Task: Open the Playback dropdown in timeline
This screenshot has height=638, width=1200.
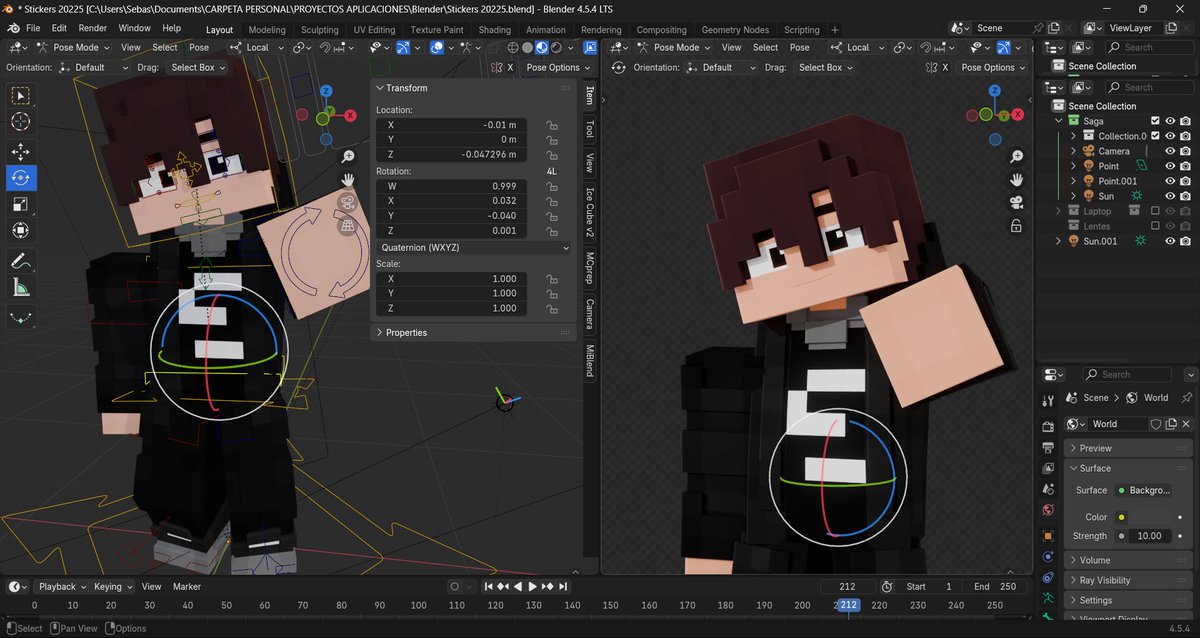Action: 61,587
